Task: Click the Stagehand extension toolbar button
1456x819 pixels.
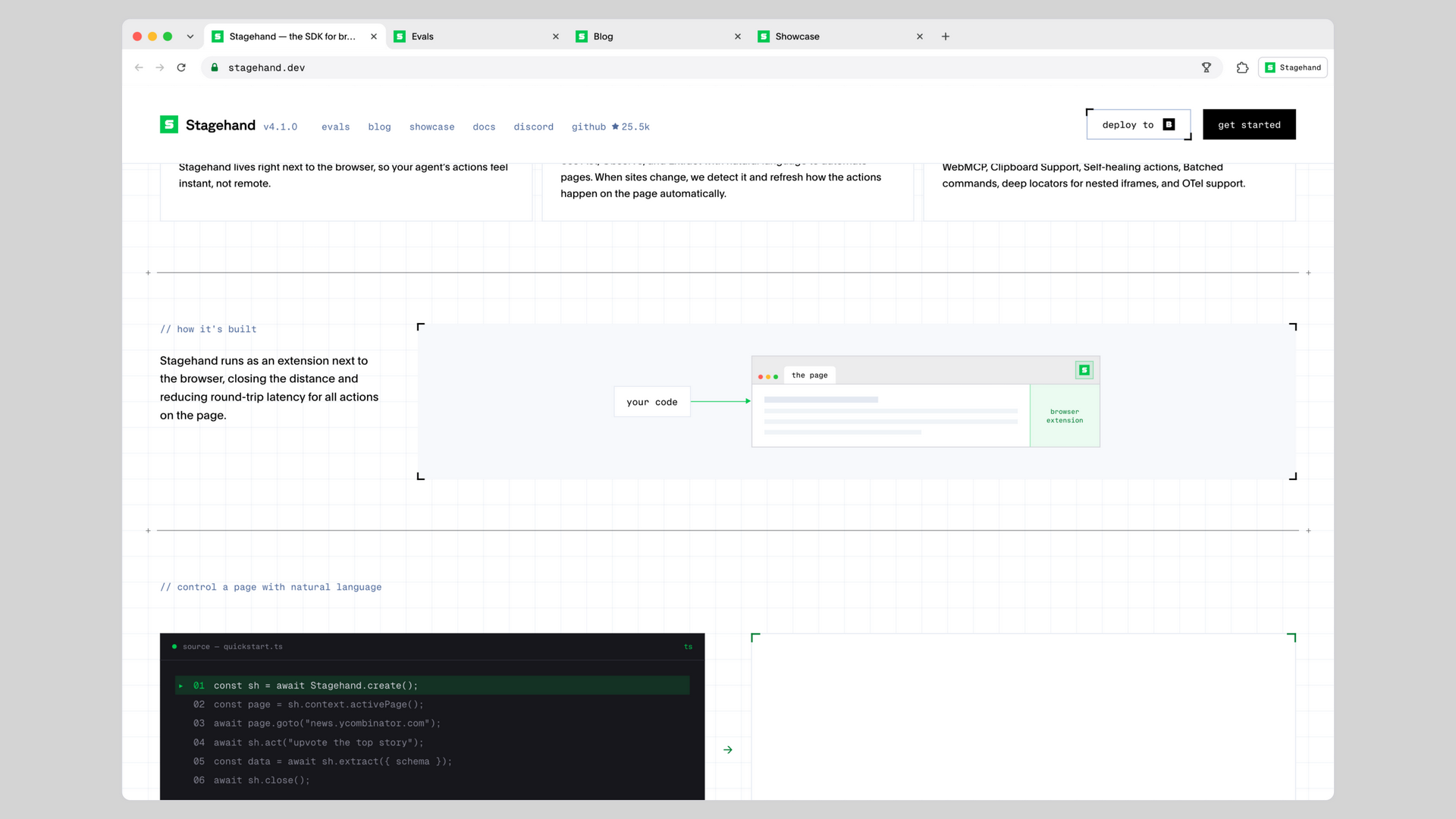Action: click(x=1293, y=67)
